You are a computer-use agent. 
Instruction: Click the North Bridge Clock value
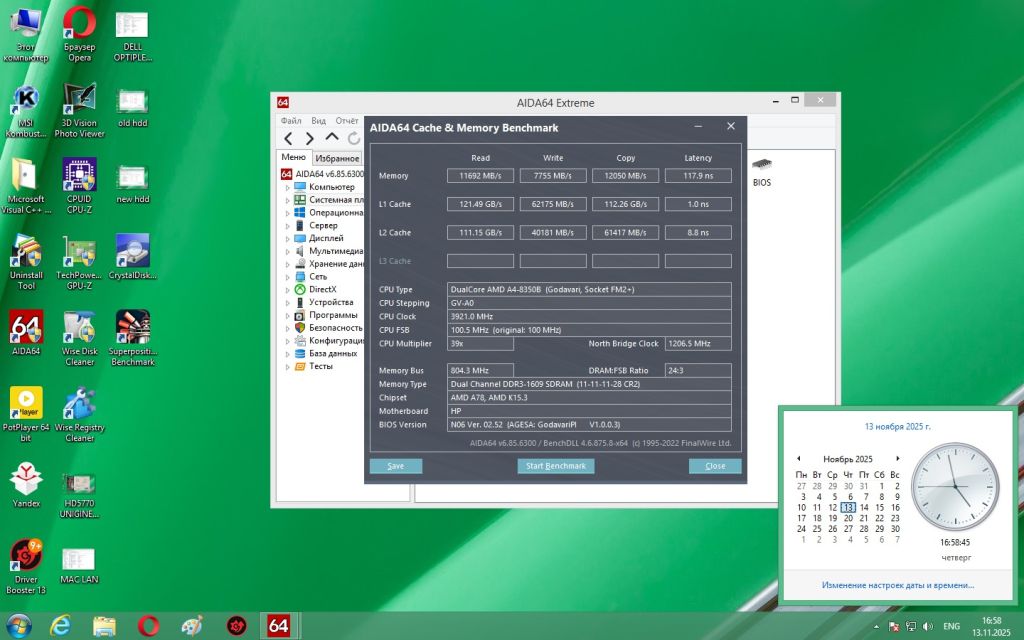(x=698, y=344)
